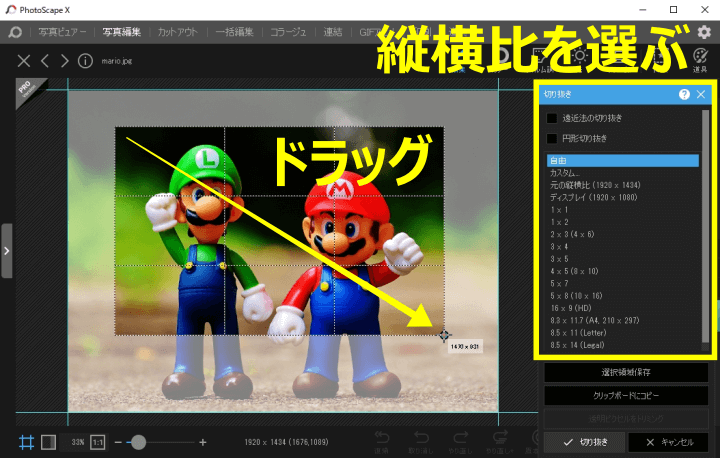Confirm with the 切り抜き apply button
Image resolution: width=720 pixels, height=458 pixels.
point(585,442)
